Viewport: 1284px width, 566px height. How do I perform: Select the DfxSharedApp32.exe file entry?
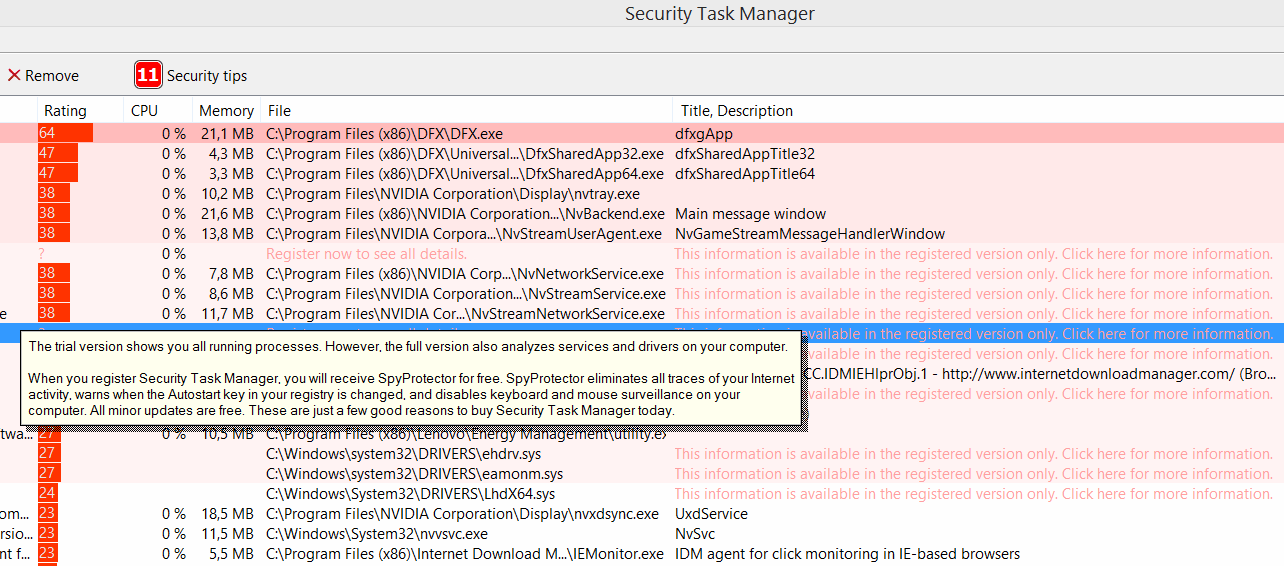click(464, 154)
